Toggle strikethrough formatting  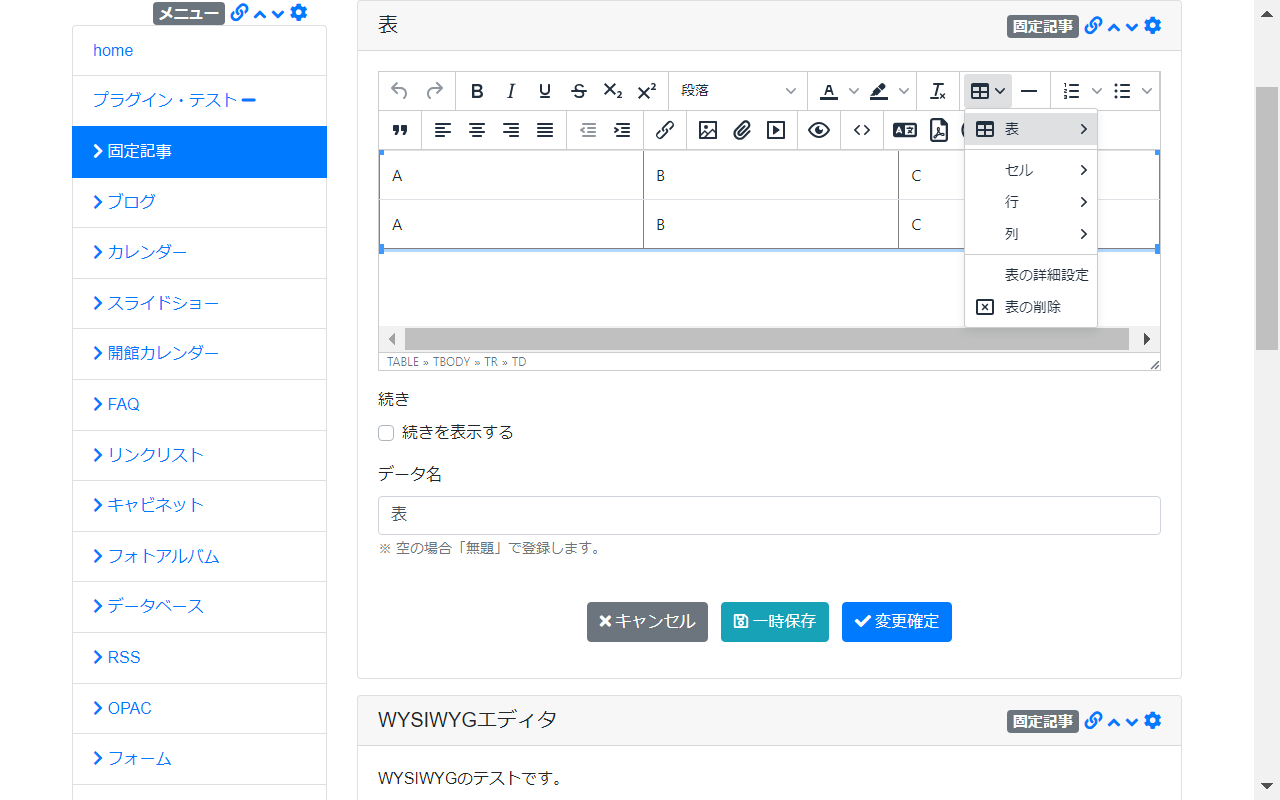[579, 91]
